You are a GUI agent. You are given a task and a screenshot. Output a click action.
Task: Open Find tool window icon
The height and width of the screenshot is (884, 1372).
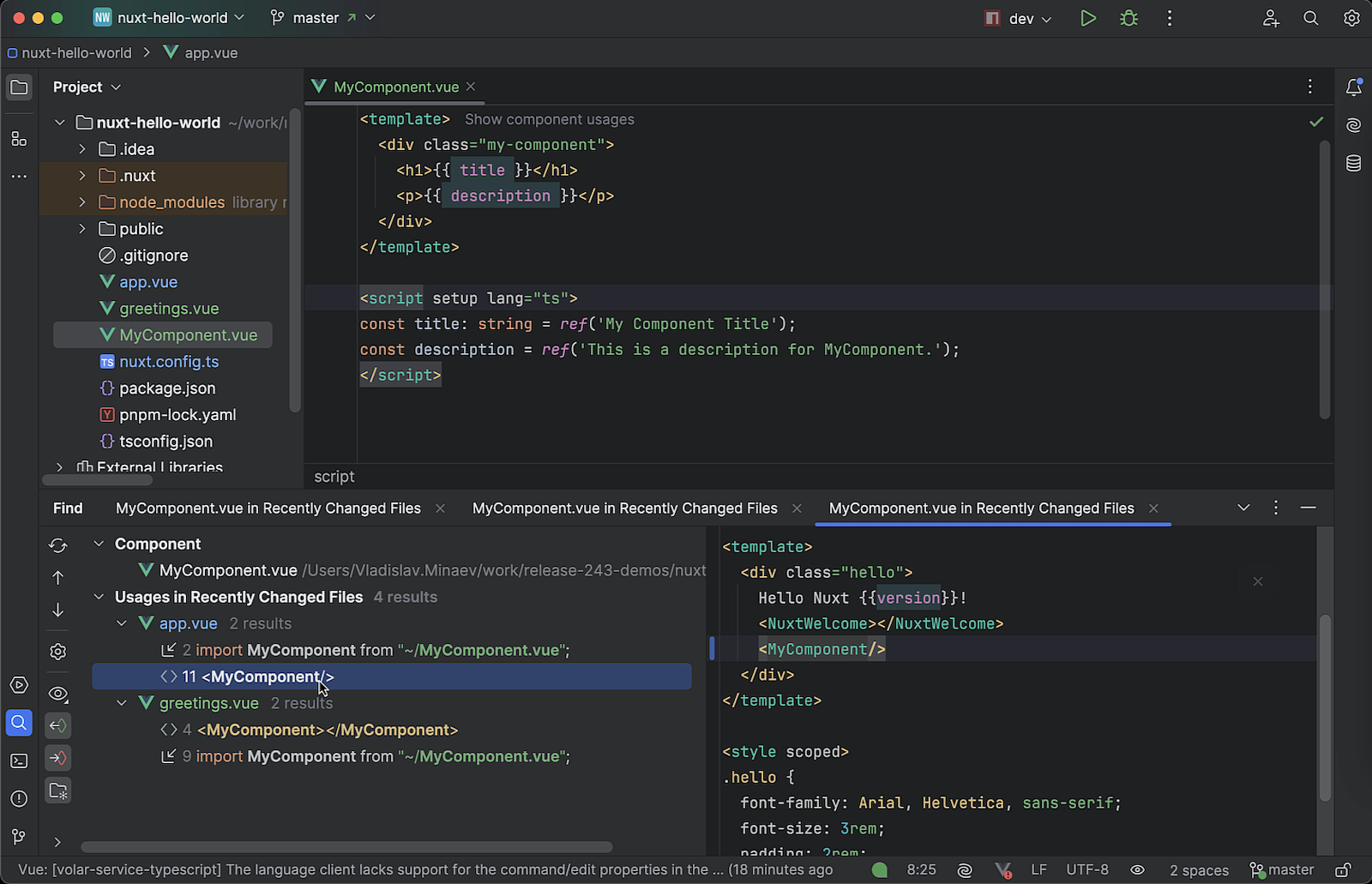(19, 723)
